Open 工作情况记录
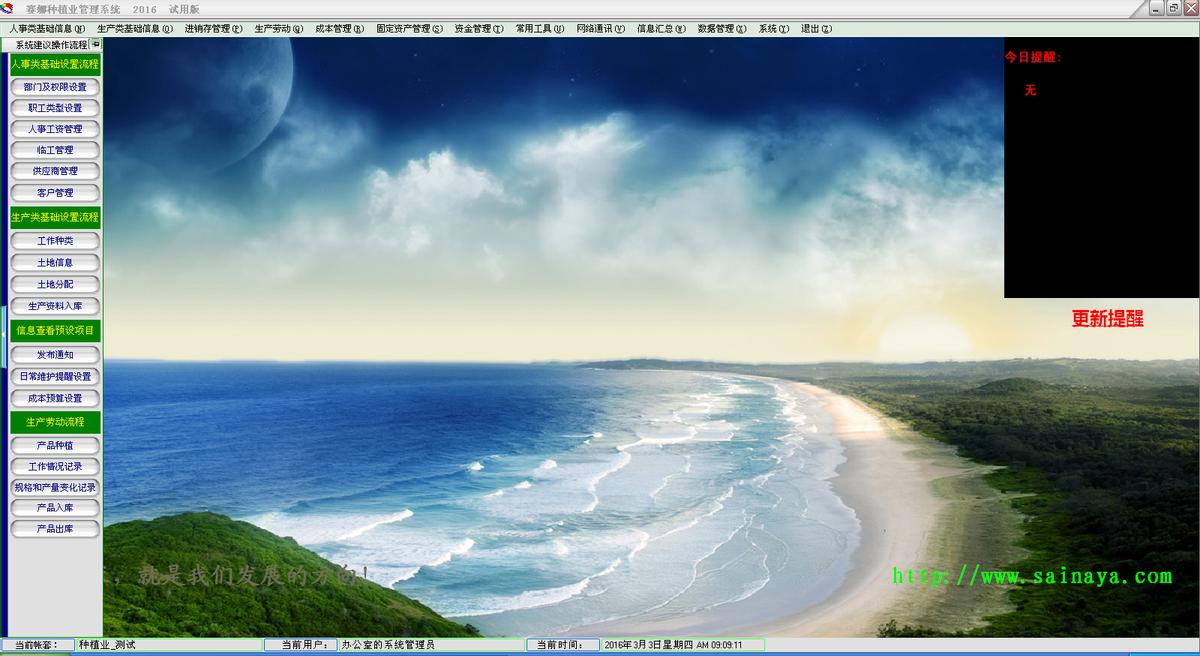This screenshot has height=656, width=1200. click(55, 466)
